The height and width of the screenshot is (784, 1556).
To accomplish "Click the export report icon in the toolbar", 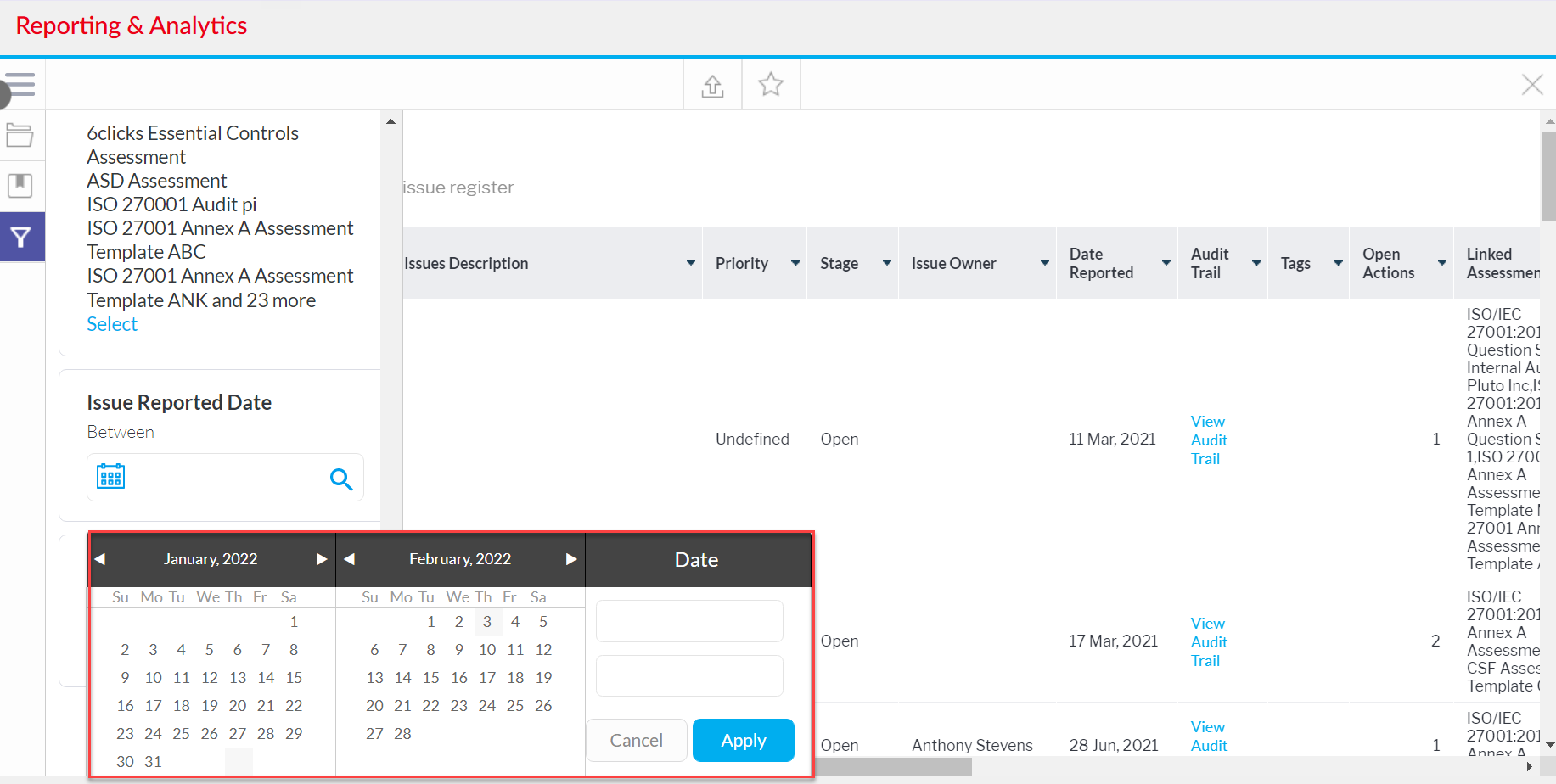I will point(712,85).
